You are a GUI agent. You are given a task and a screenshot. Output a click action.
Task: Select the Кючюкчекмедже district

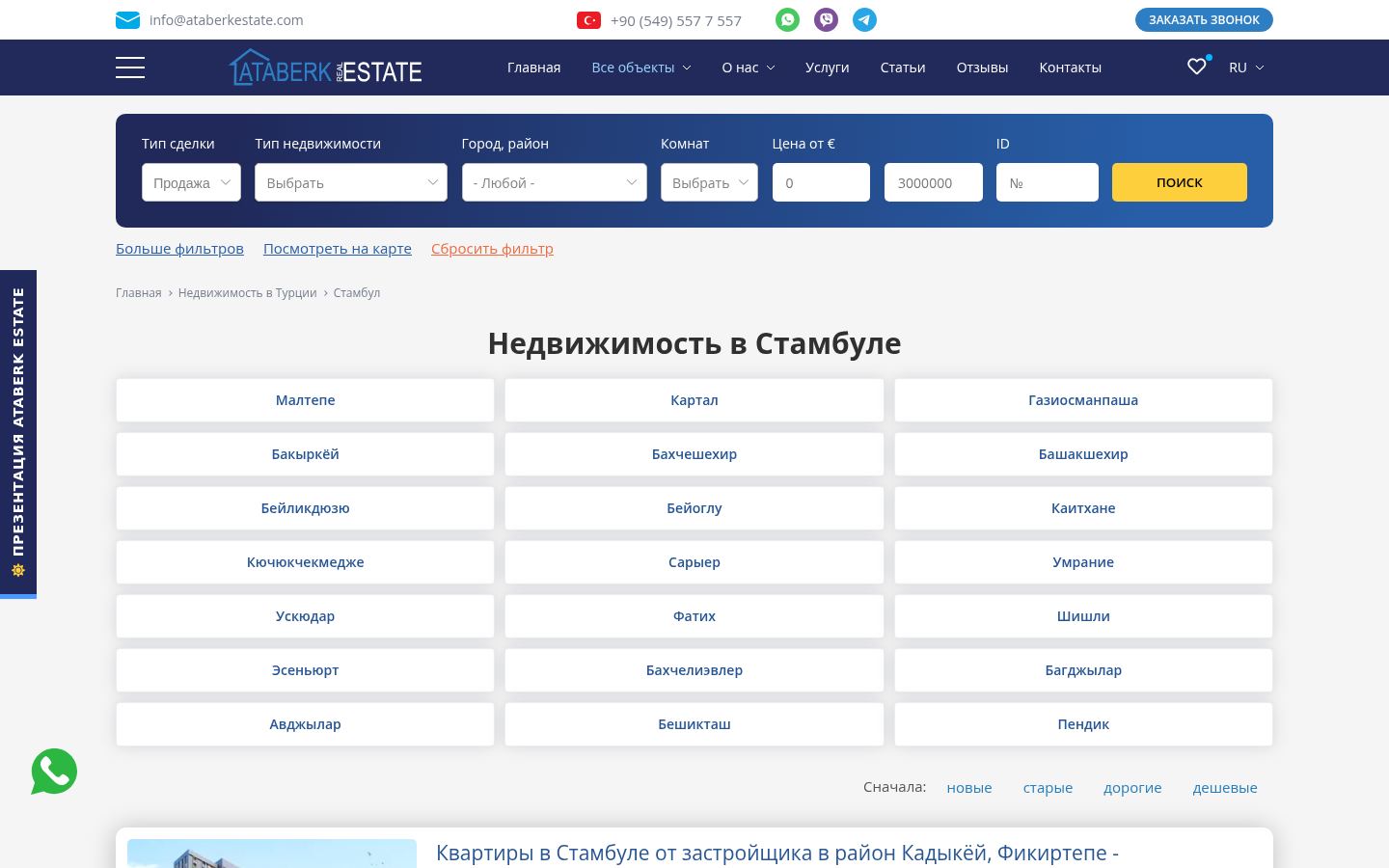click(x=305, y=562)
